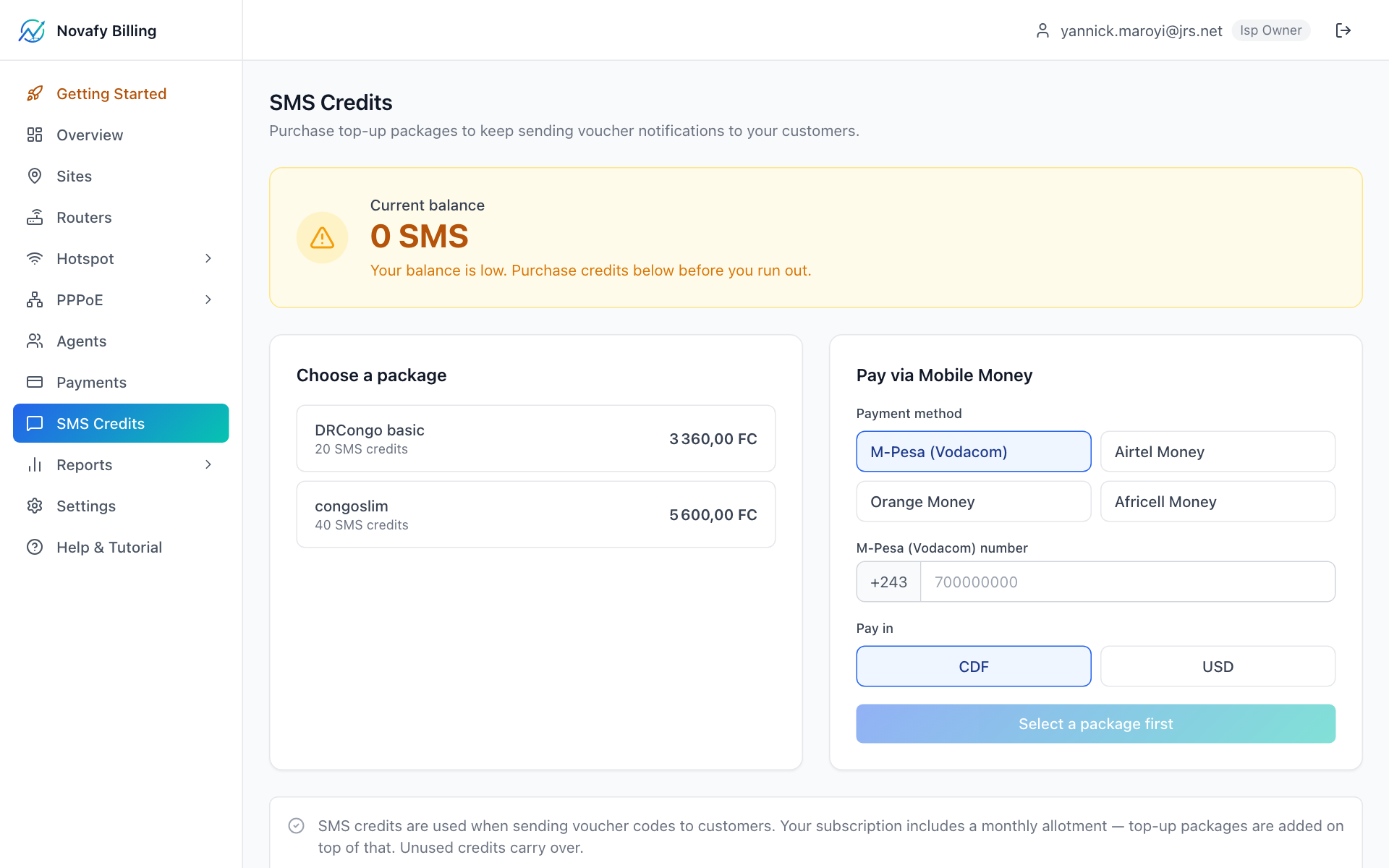Click the Novafy Billing logo icon
The height and width of the screenshot is (868, 1389).
(x=32, y=30)
